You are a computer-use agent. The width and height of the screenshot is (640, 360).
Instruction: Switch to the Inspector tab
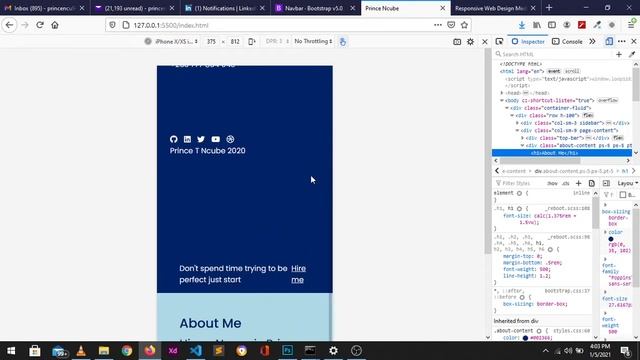pyautogui.click(x=528, y=41)
